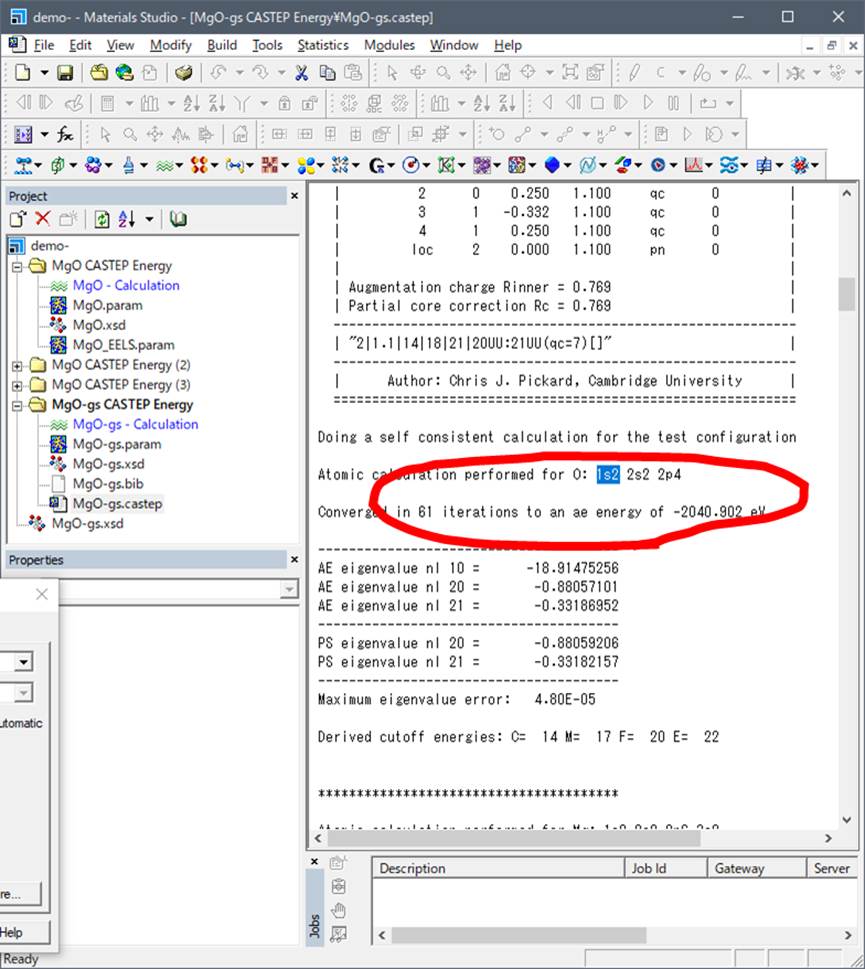Viewport: 865px width, 969px height.
Task: Click the yellow Import icon next to Save
Action: click(99, 73)
